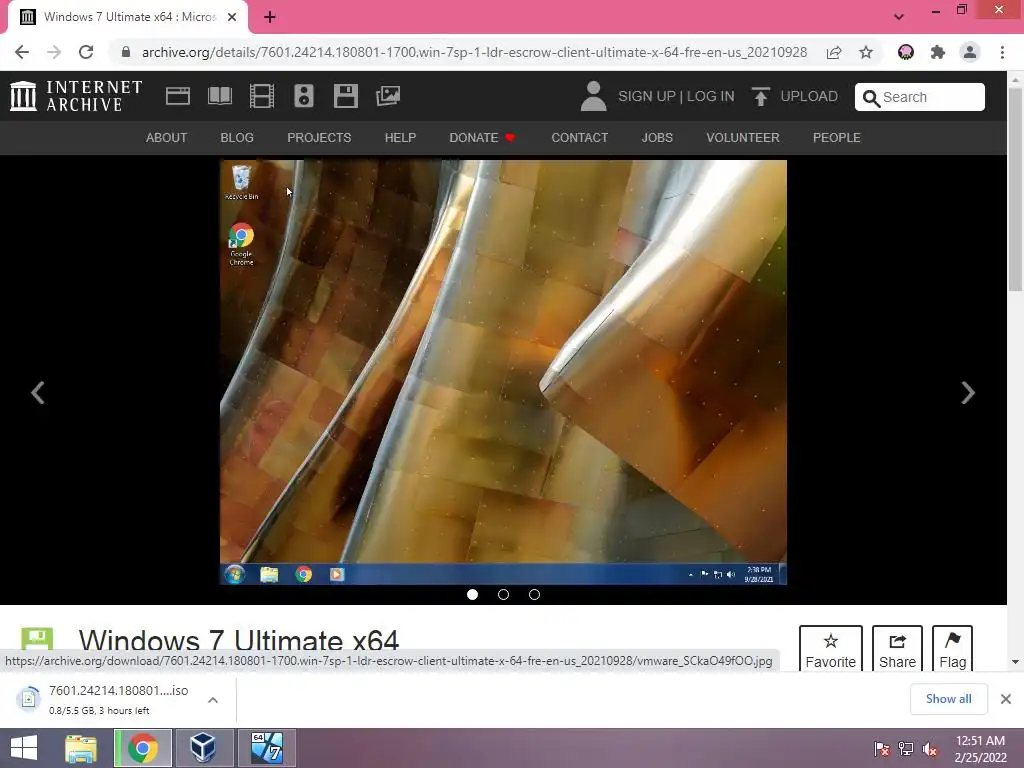This screenshot has height=768, width=1024.
Task: Open the CONTACT menu item
Action: click(579, 138)
